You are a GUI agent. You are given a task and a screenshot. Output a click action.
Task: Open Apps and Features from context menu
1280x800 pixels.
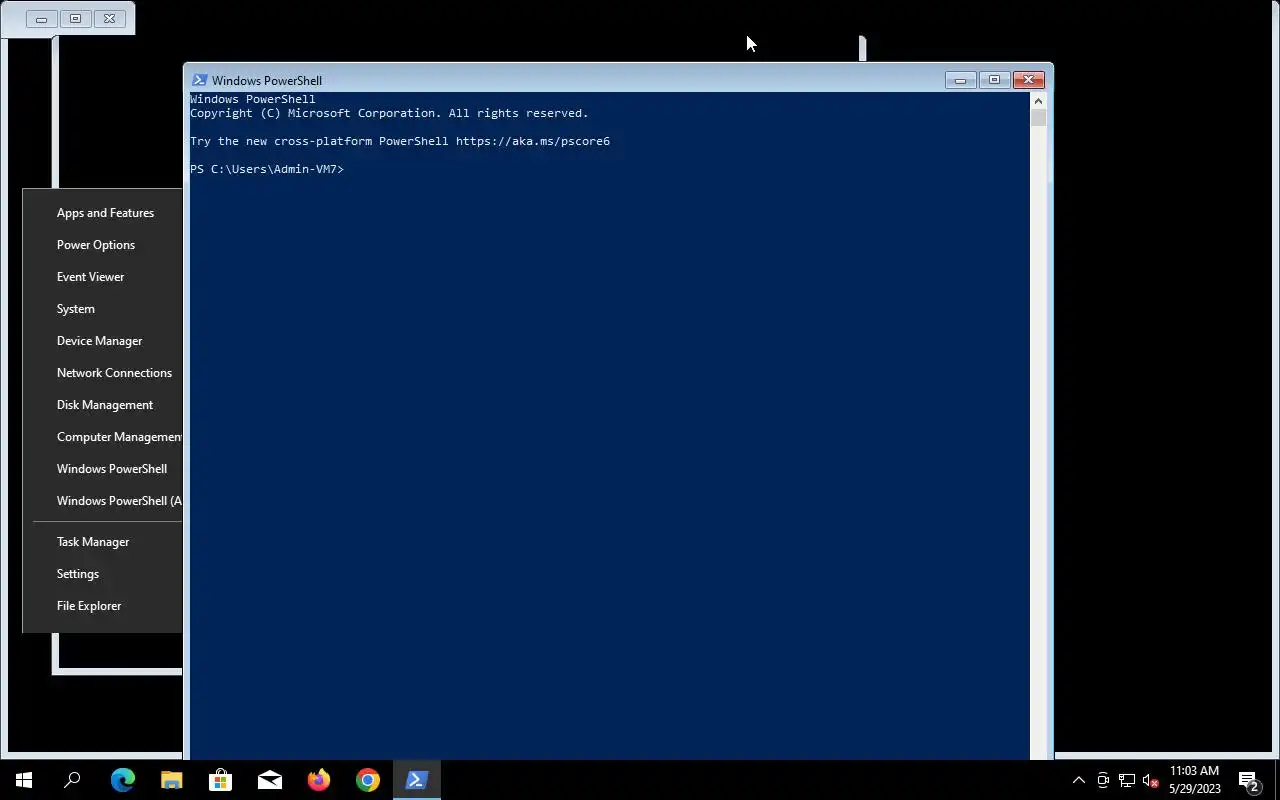click(104, 213)
